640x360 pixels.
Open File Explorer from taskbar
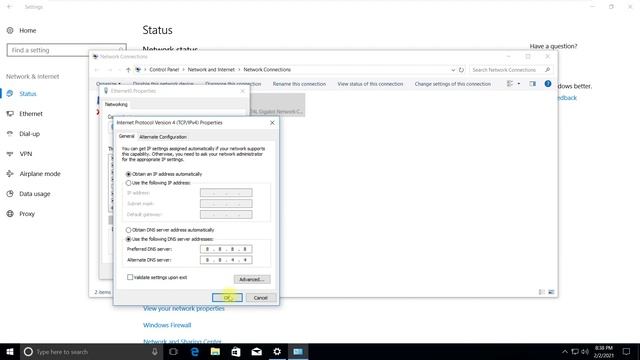coord(215,352)
